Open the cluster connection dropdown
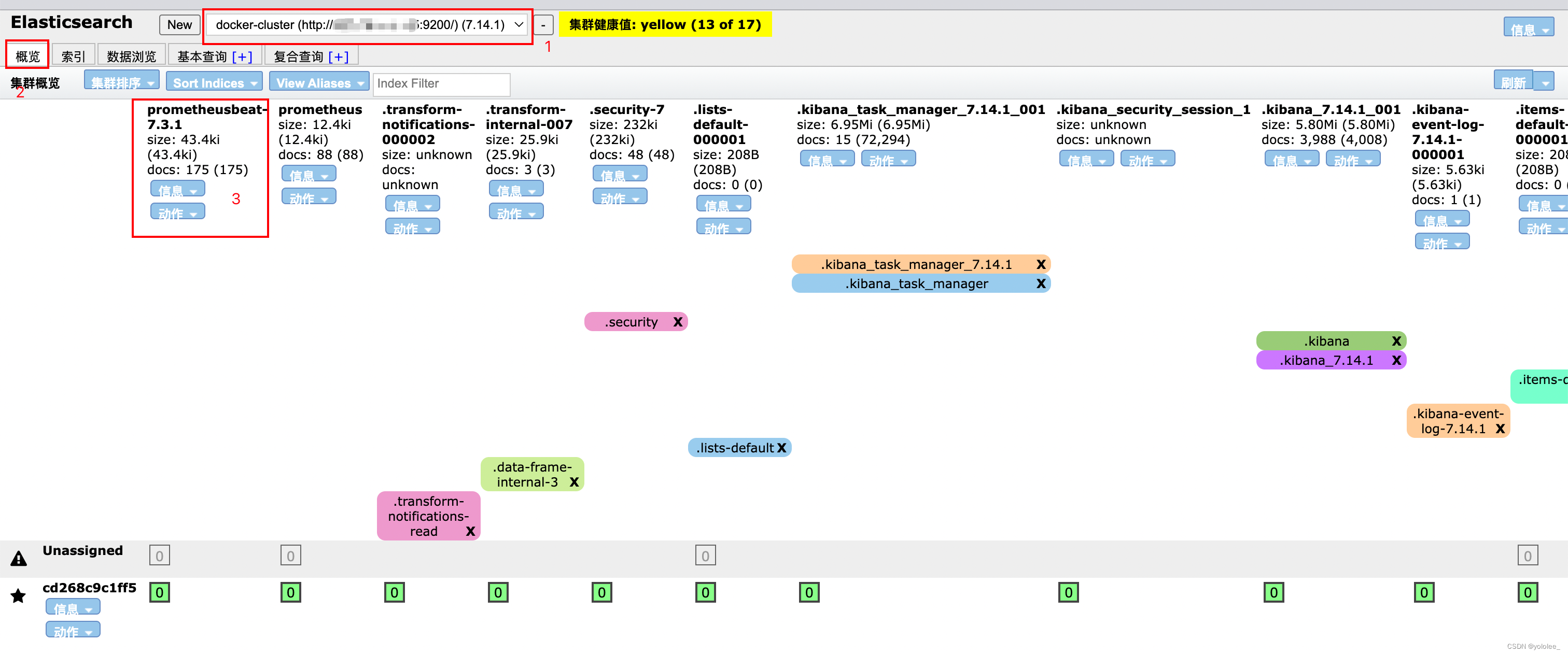Screen dimensions: 1568x655 [367, 25]
